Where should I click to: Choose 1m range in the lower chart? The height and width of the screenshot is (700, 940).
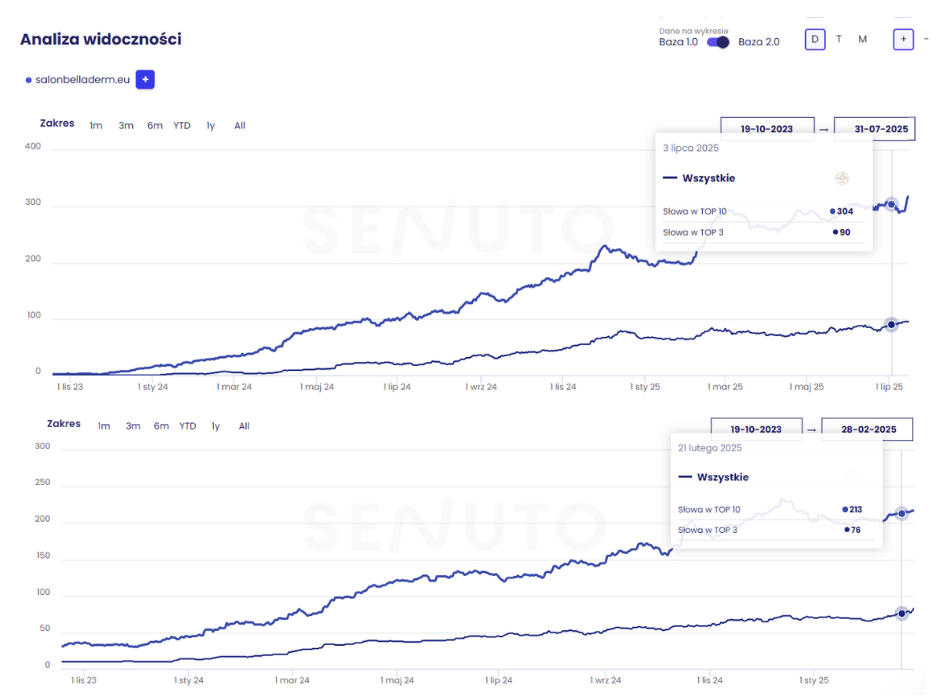[104, 426]
